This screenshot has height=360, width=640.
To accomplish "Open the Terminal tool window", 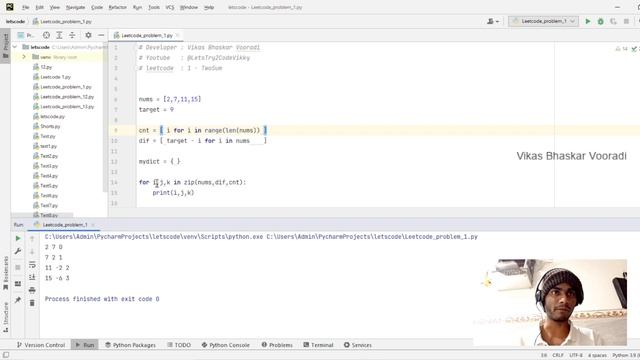I will (318, 345).
